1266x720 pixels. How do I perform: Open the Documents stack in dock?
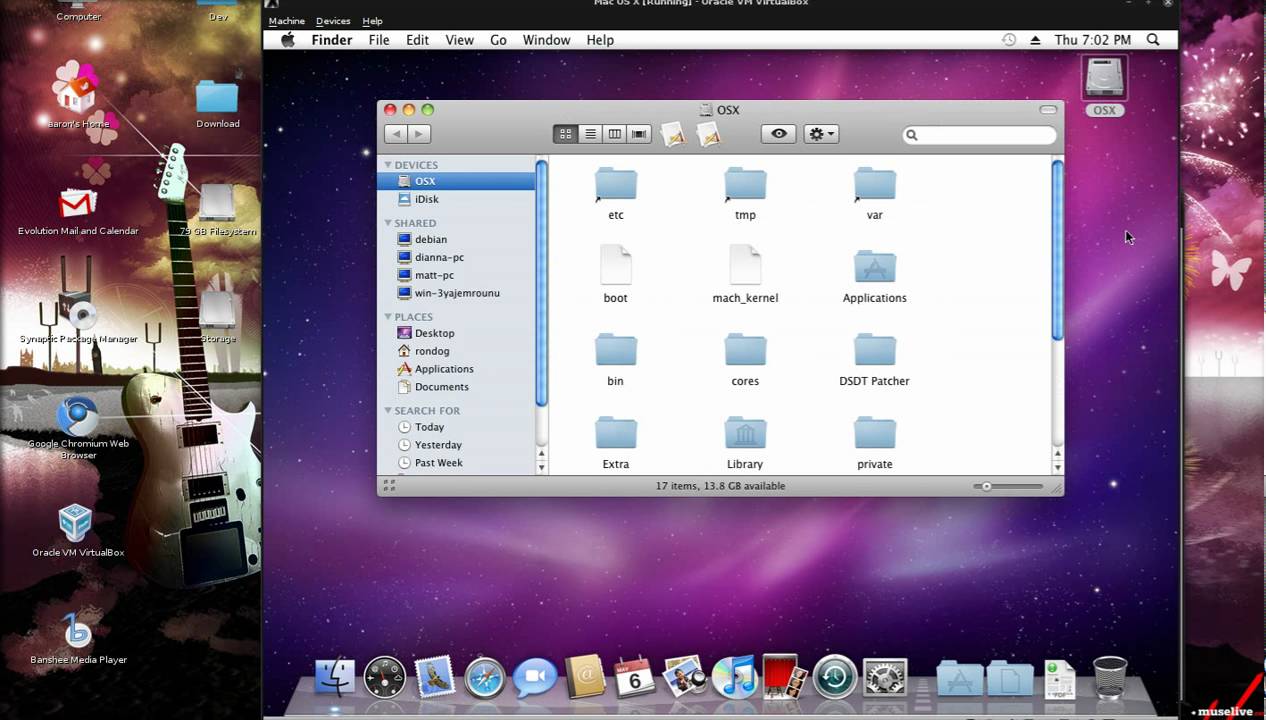tap(1009, 680)
